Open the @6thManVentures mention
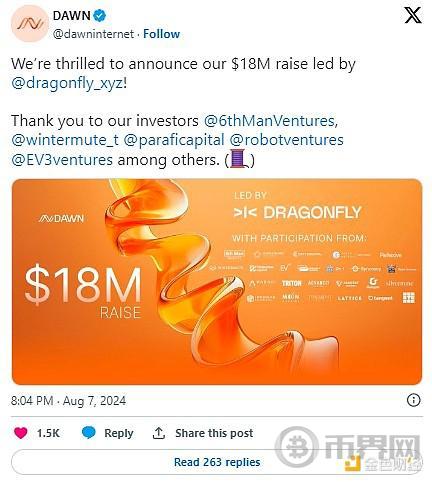This screenshot has height=482, width=432. [x=269, y=121]
